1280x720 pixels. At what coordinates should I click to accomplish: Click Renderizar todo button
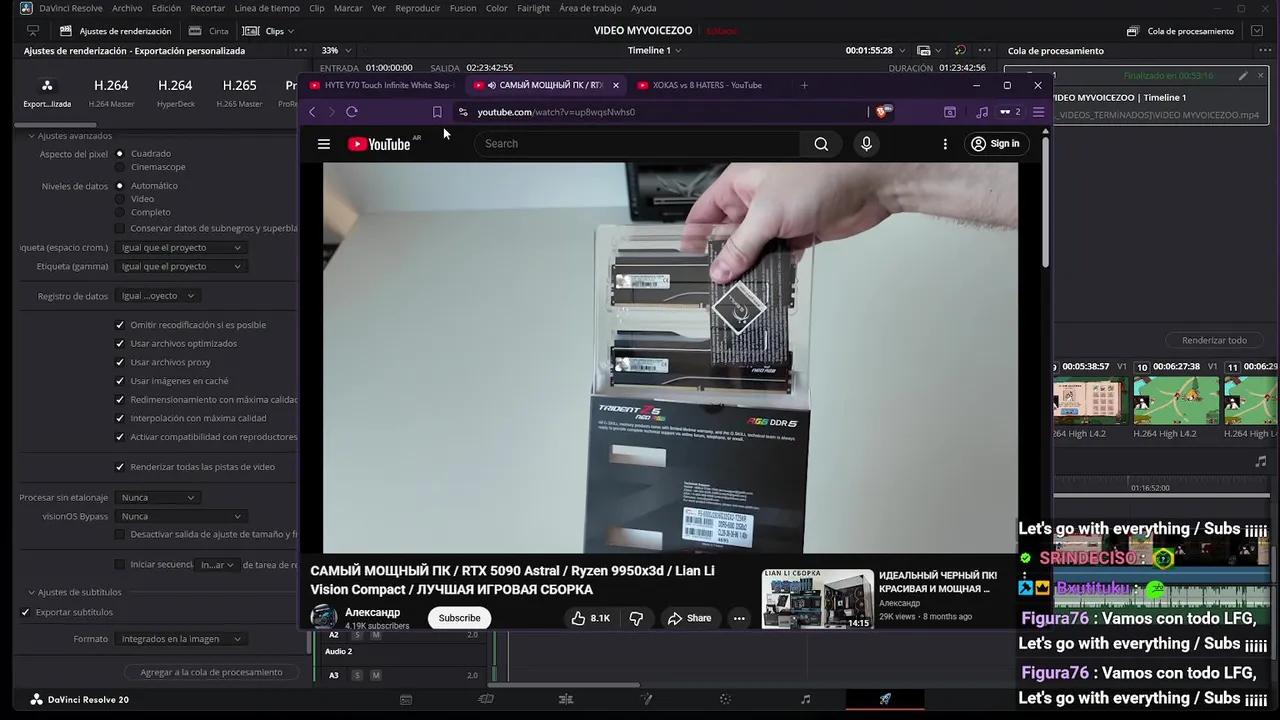(x=1214, y=340)
